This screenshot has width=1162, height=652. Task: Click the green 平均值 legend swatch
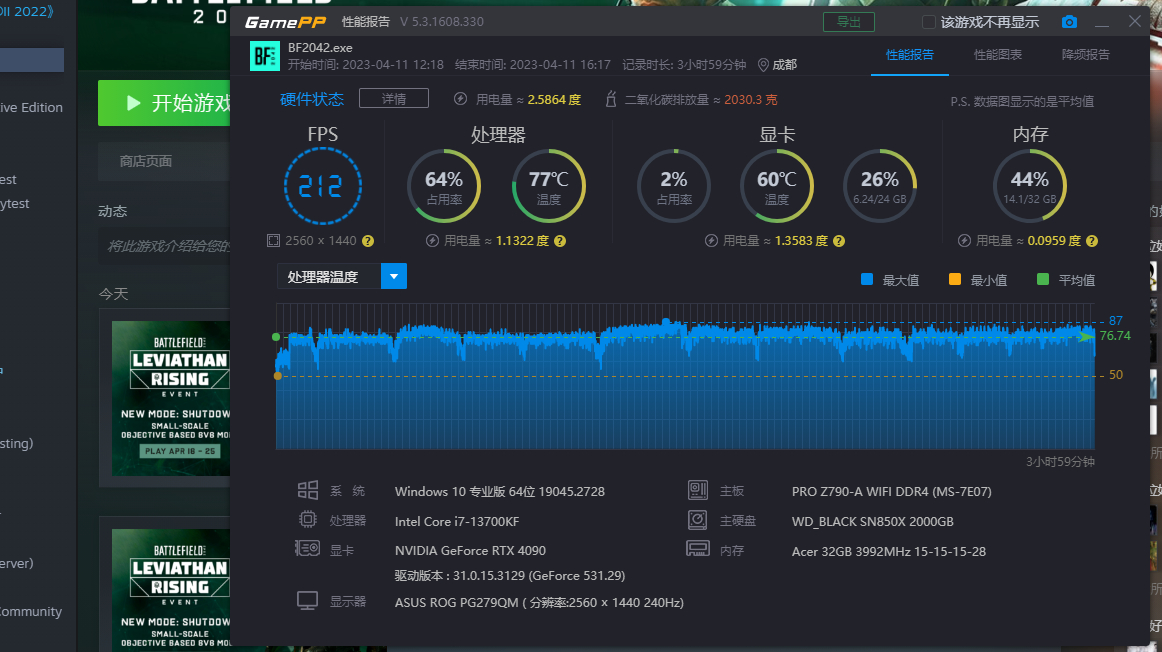point(1043,279)
